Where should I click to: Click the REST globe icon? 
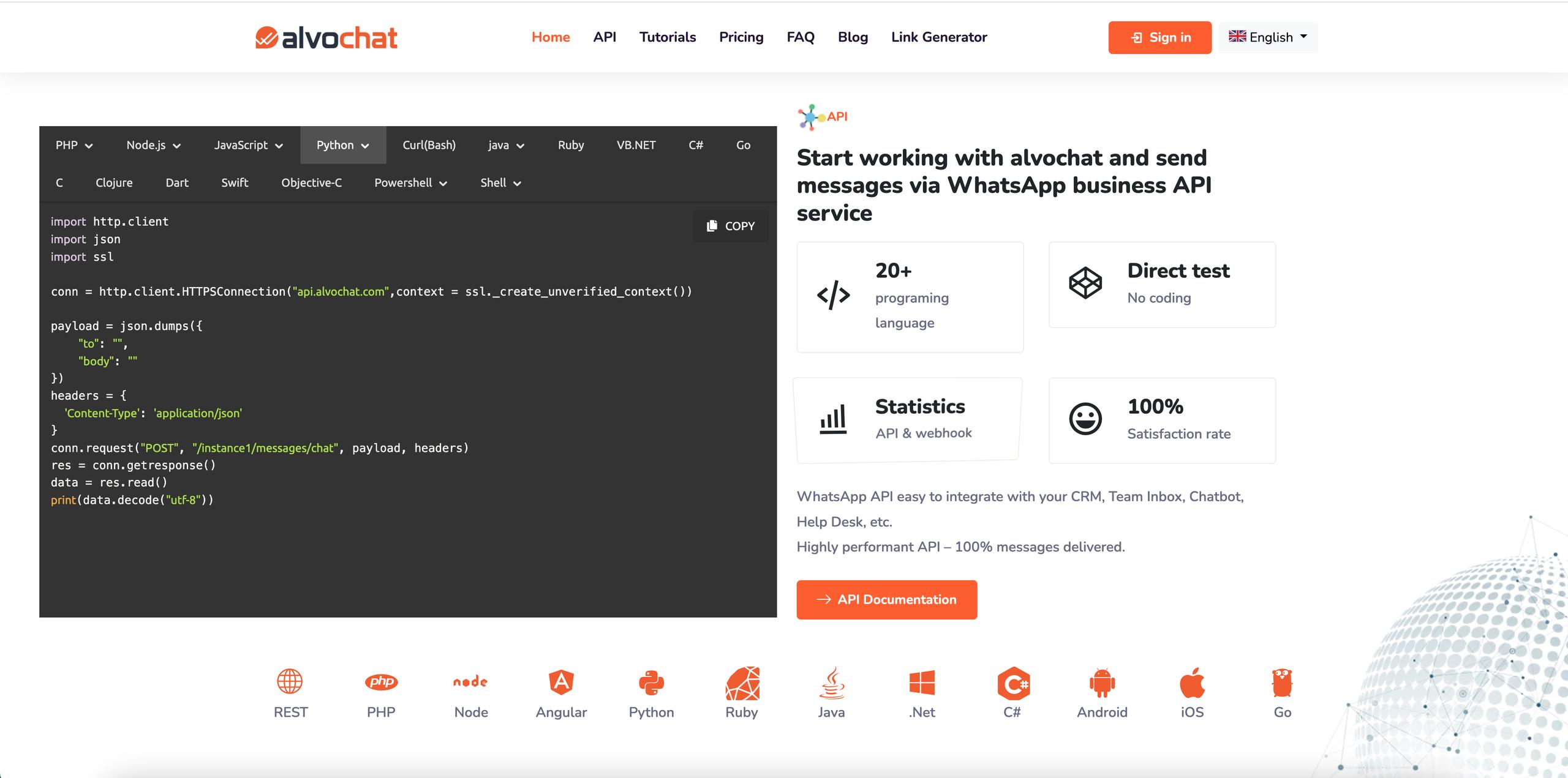290,681
